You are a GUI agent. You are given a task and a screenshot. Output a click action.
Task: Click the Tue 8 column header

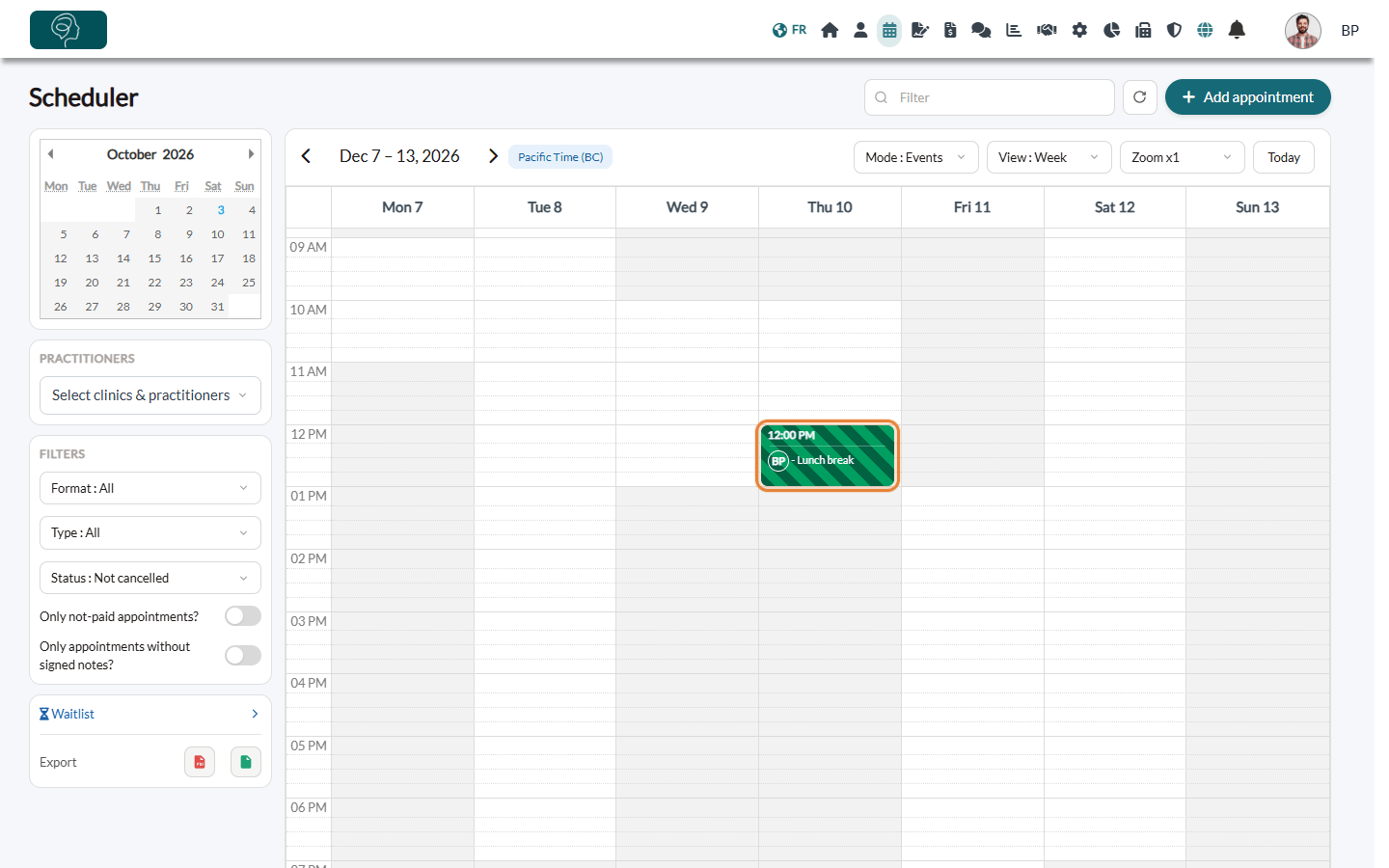pos(544,207)
